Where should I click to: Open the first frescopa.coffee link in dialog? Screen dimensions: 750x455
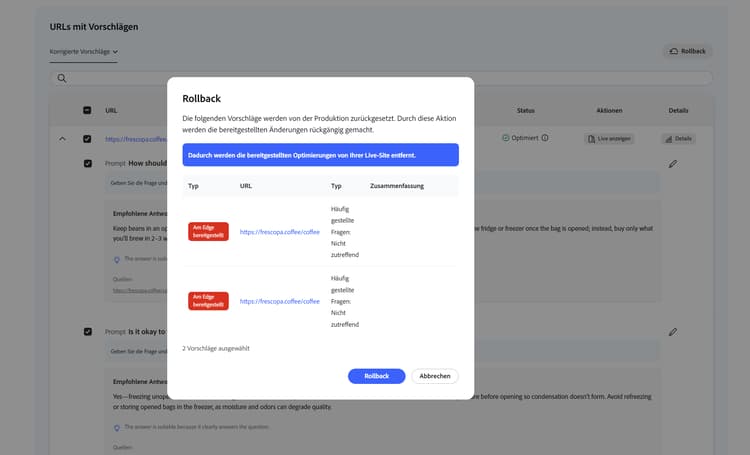pyautogui.click(x=279, y=232)
